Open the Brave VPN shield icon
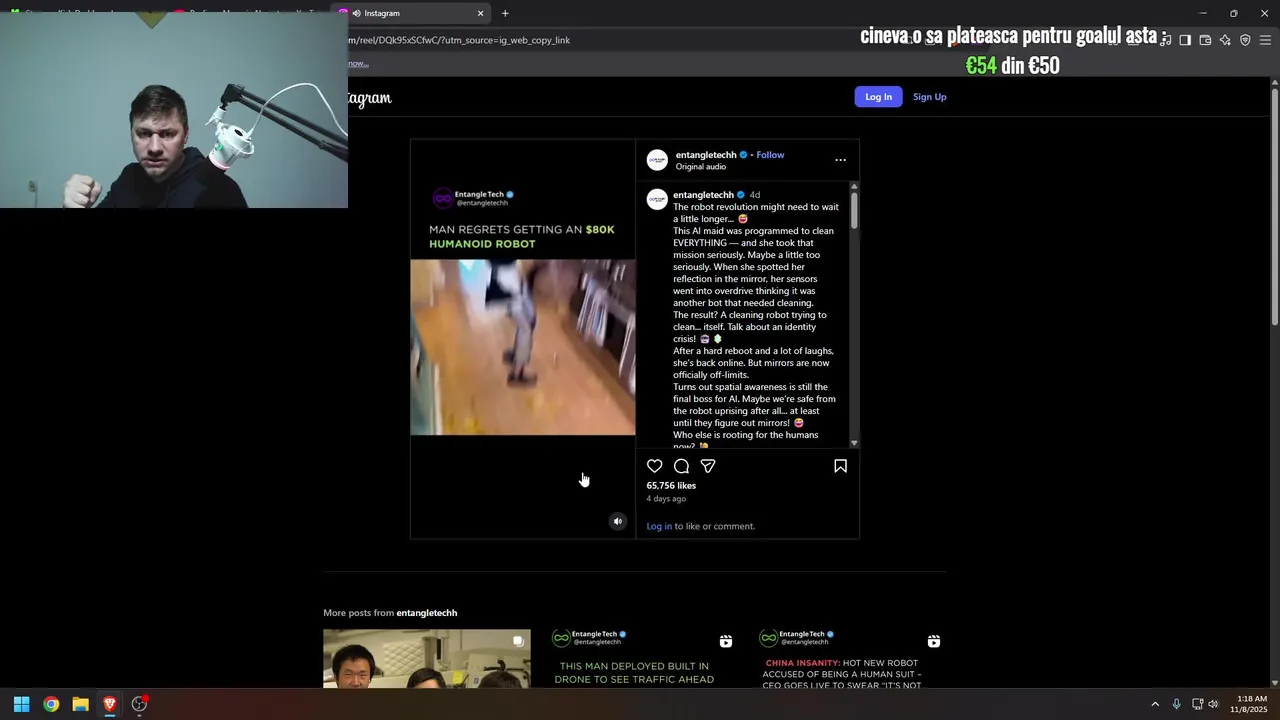The image size is (1280, 720). point(1245,40)
